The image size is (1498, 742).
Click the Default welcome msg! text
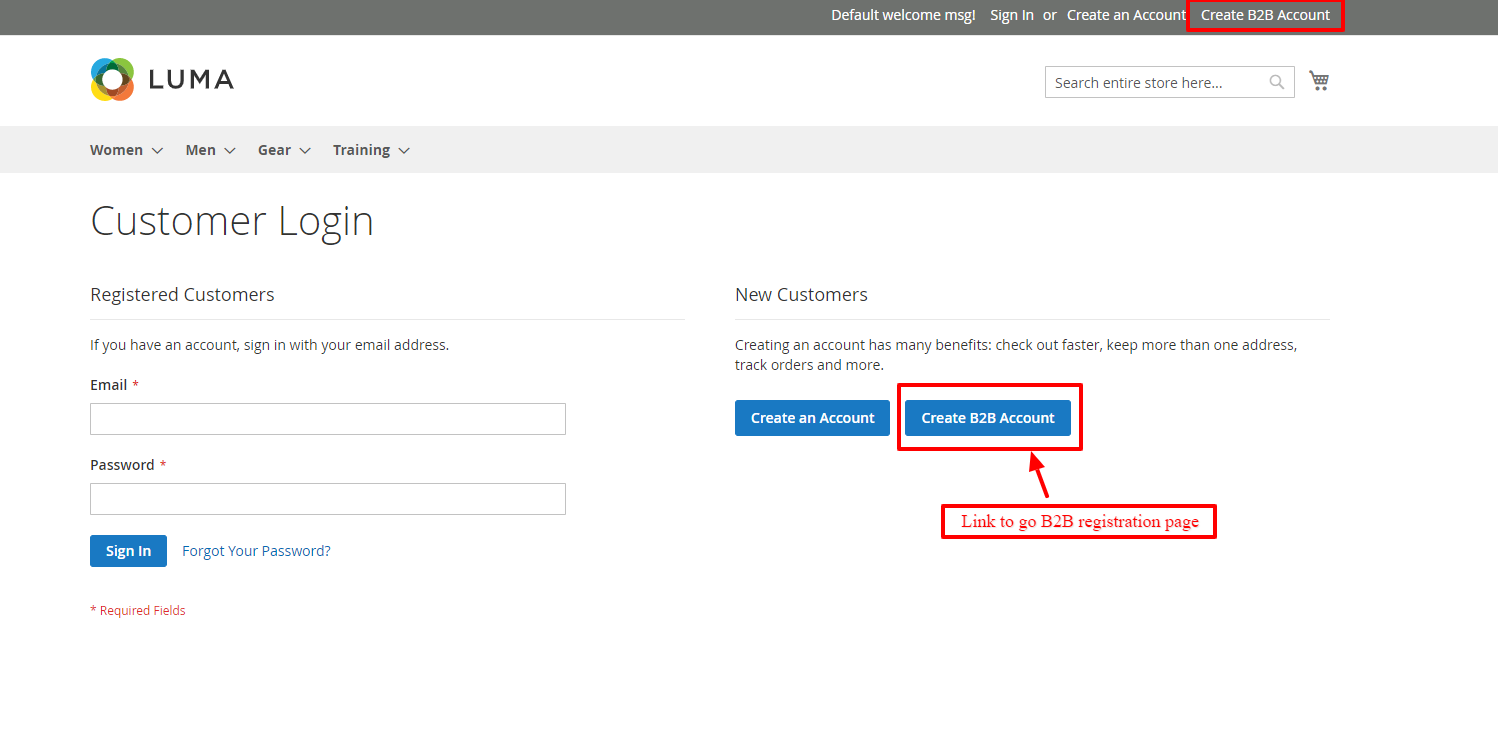(903, 15)
